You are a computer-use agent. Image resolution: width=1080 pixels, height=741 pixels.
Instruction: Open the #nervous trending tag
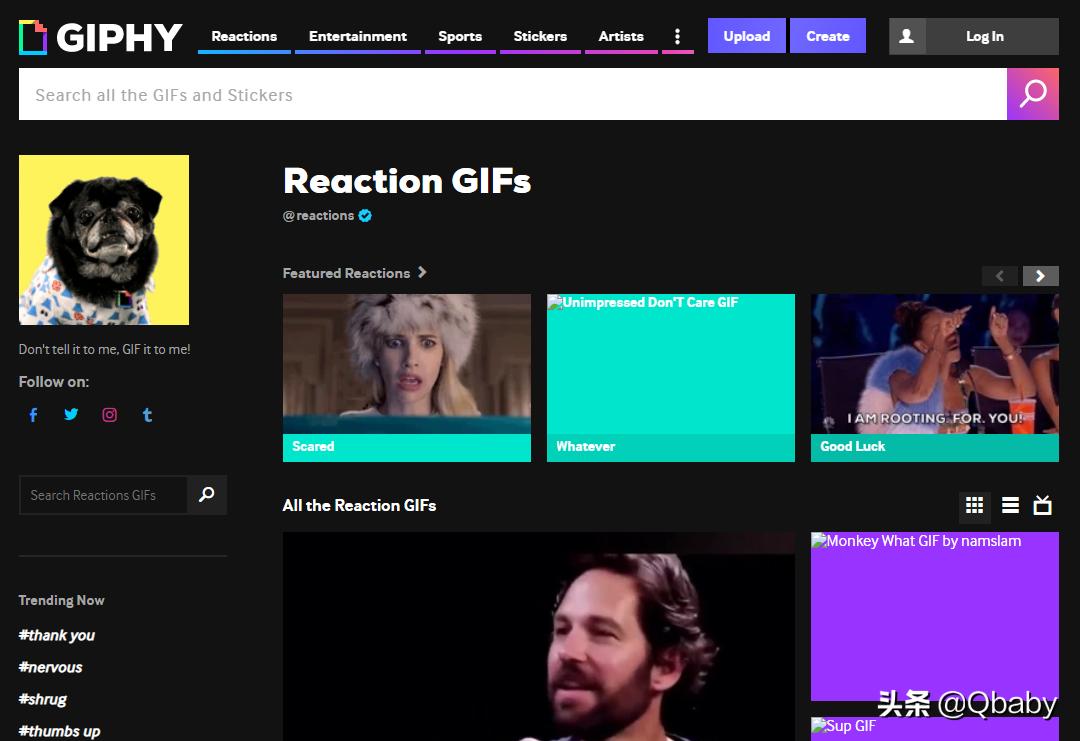click(50, 667)
